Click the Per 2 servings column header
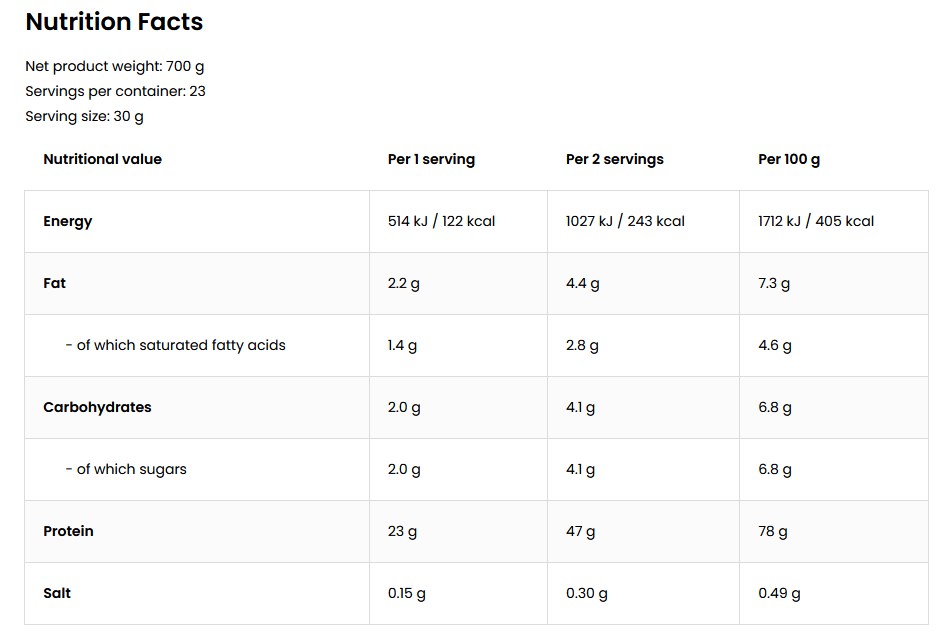Viewport: 944px width, 639px height. [615, 160]
